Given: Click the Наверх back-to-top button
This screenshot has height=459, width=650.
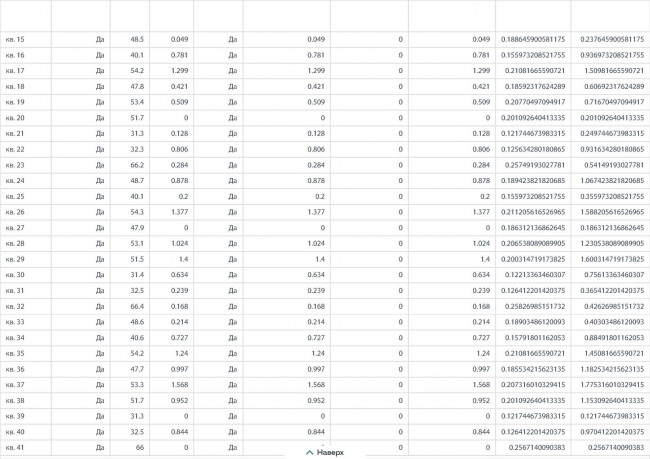Looking at the screenshot, I should (x=325, y=452).
